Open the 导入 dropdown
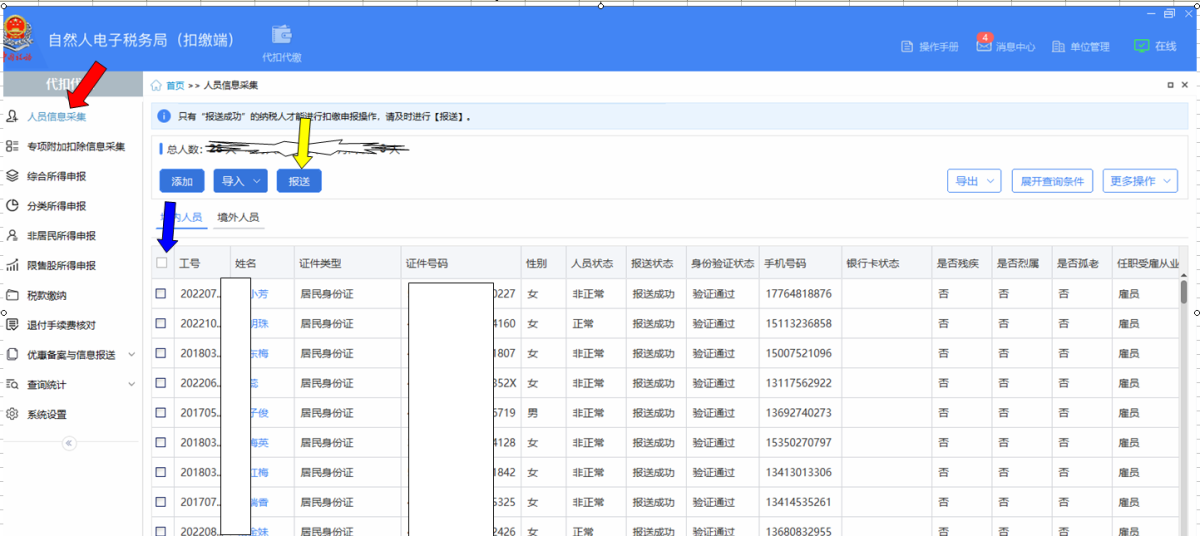The height and width of the screenshot is (536, 1200). pos(240,181)
